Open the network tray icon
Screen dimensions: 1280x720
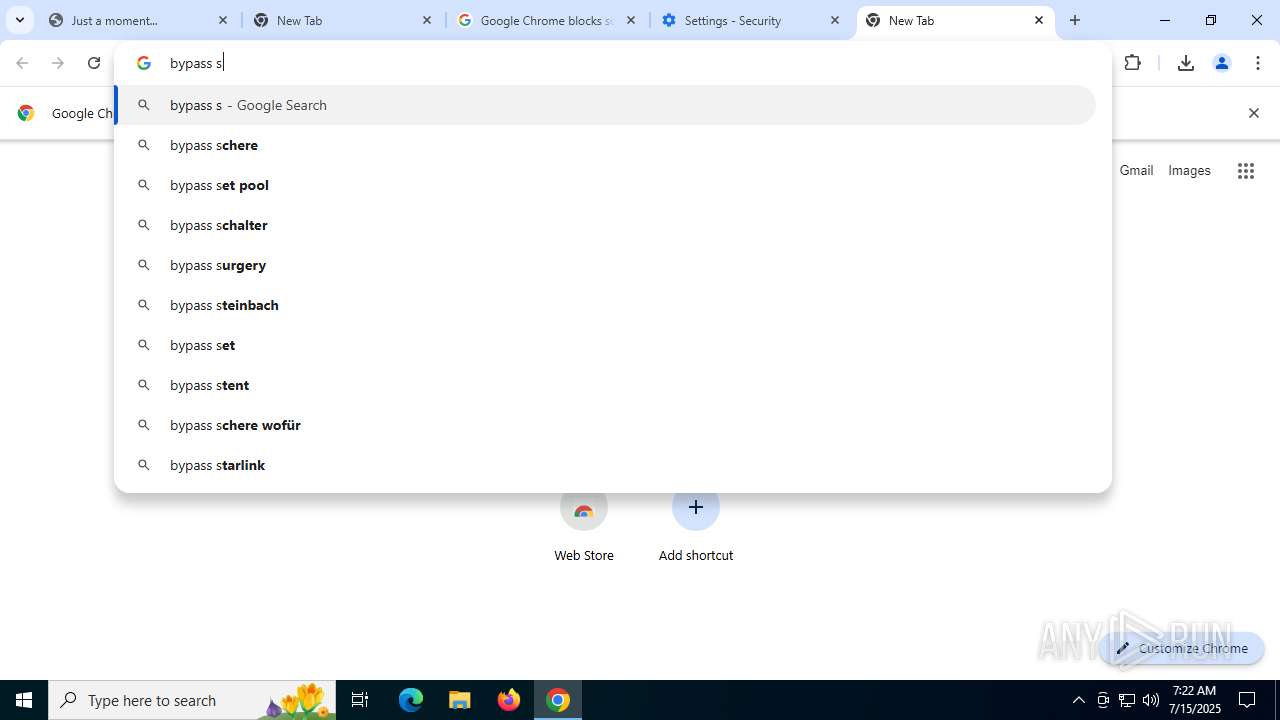tap(1127, 700)
